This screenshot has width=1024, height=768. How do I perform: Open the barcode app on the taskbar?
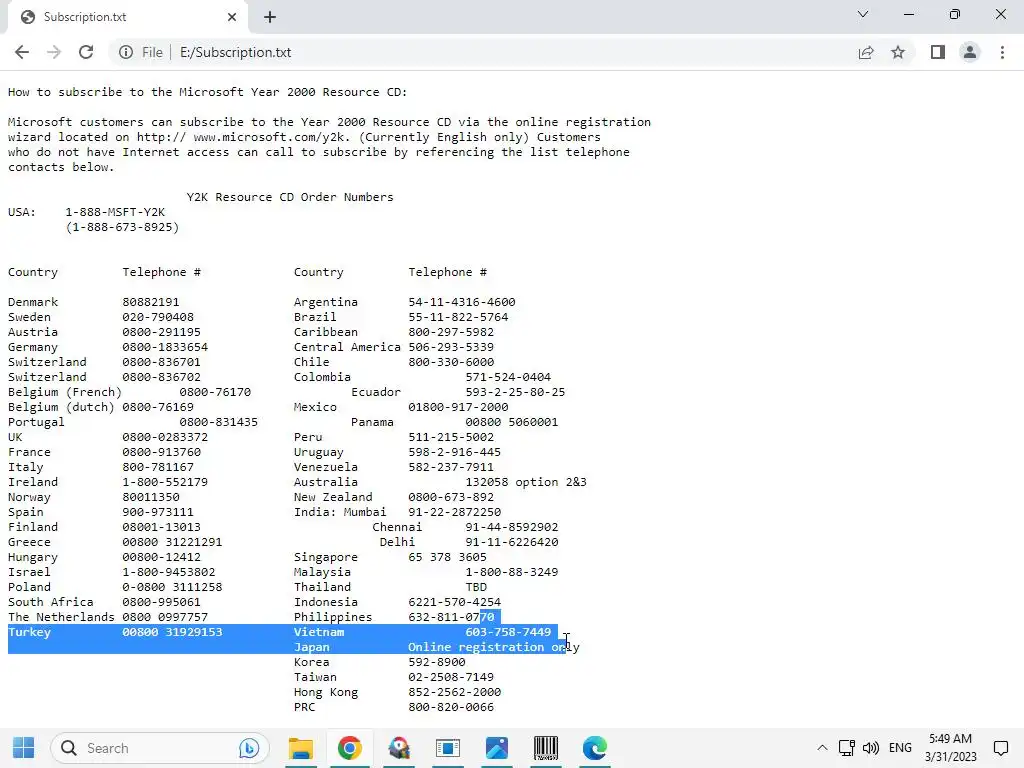coord(546,748)
